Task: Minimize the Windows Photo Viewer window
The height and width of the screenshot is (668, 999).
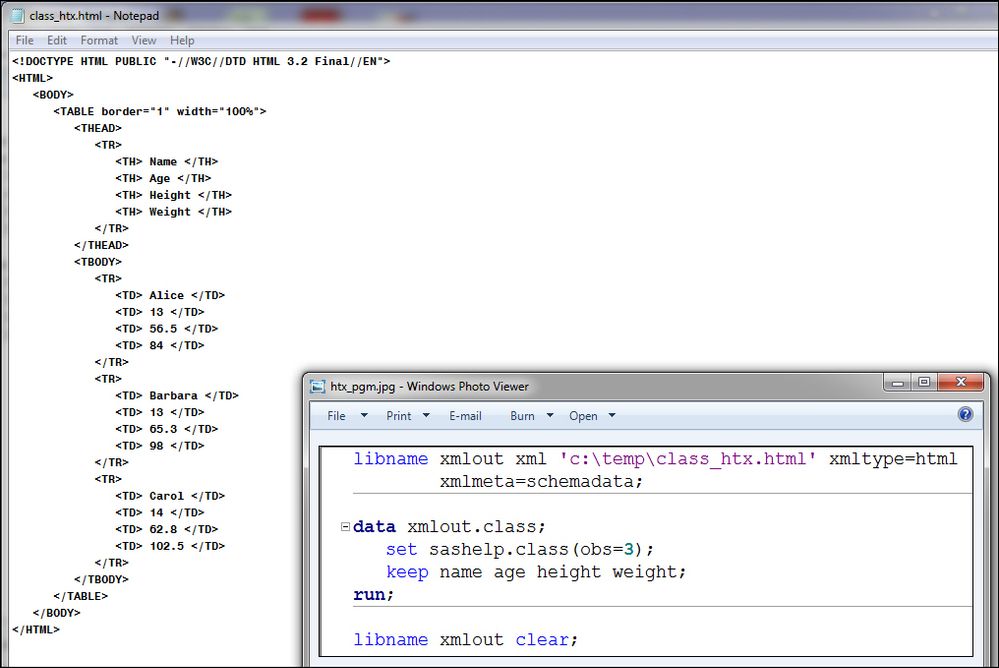Action: (899, 383)
